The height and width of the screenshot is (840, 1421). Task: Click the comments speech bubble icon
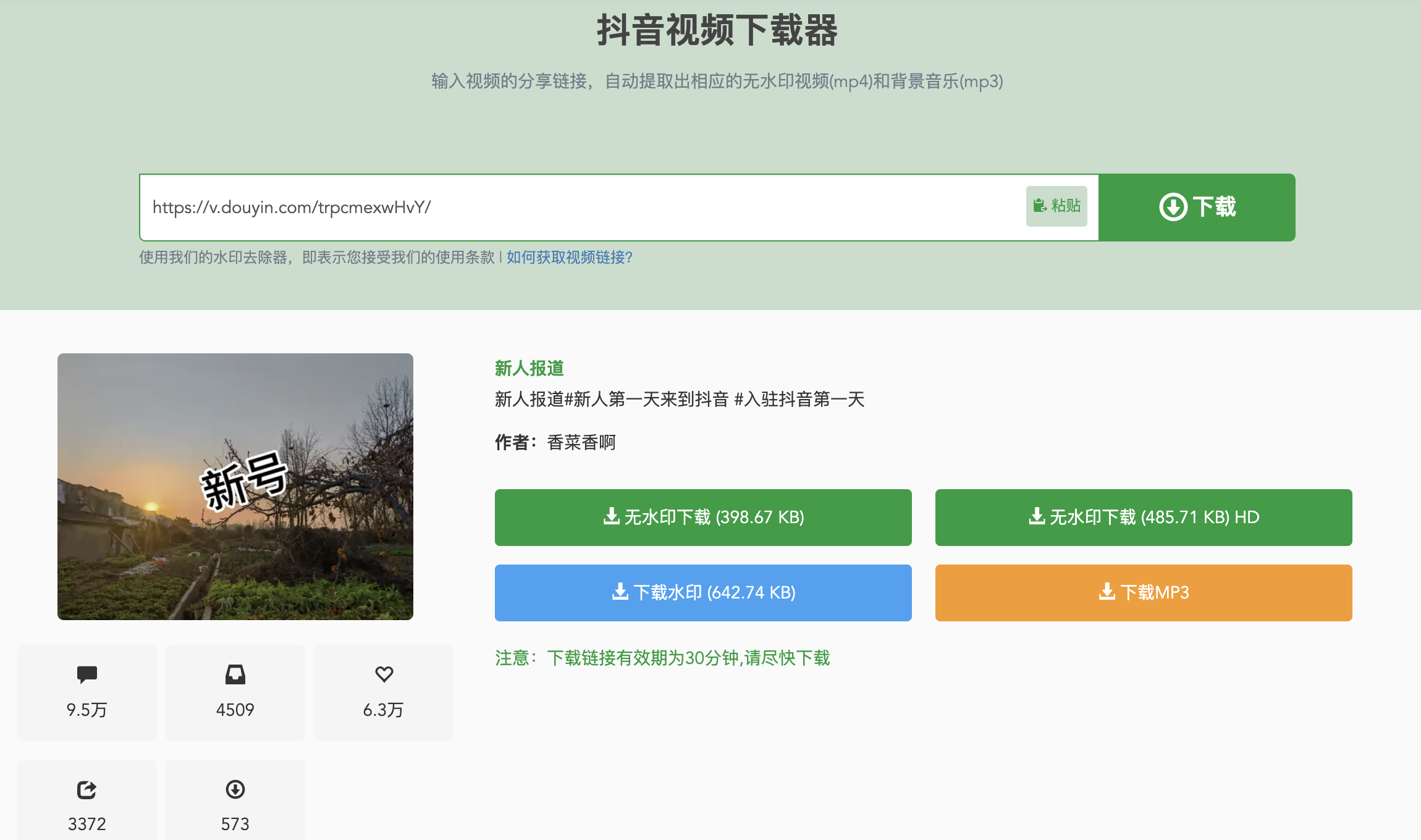(x=87, y=674)
